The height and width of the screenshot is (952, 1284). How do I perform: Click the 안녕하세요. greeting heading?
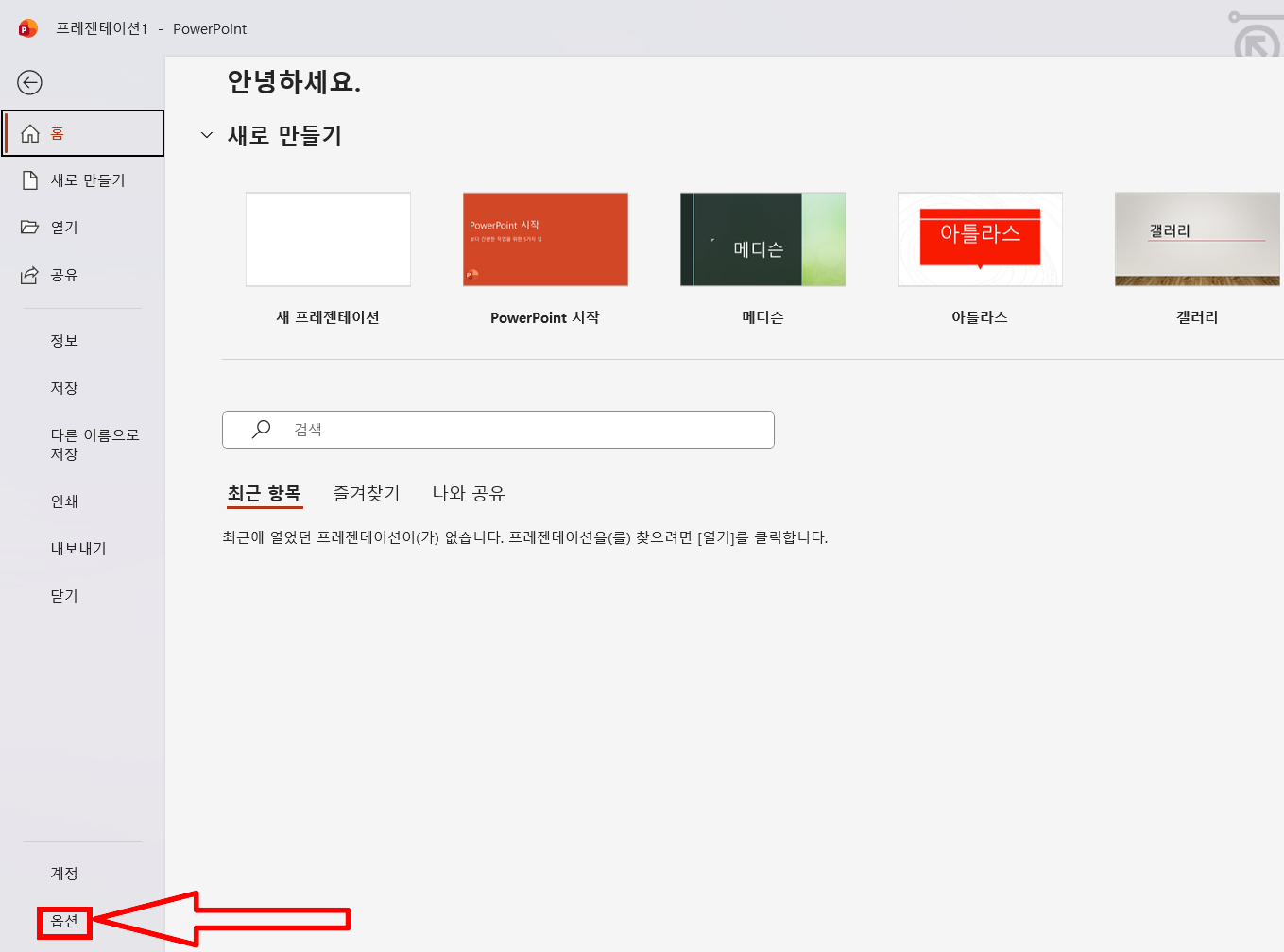pos(294,82)
